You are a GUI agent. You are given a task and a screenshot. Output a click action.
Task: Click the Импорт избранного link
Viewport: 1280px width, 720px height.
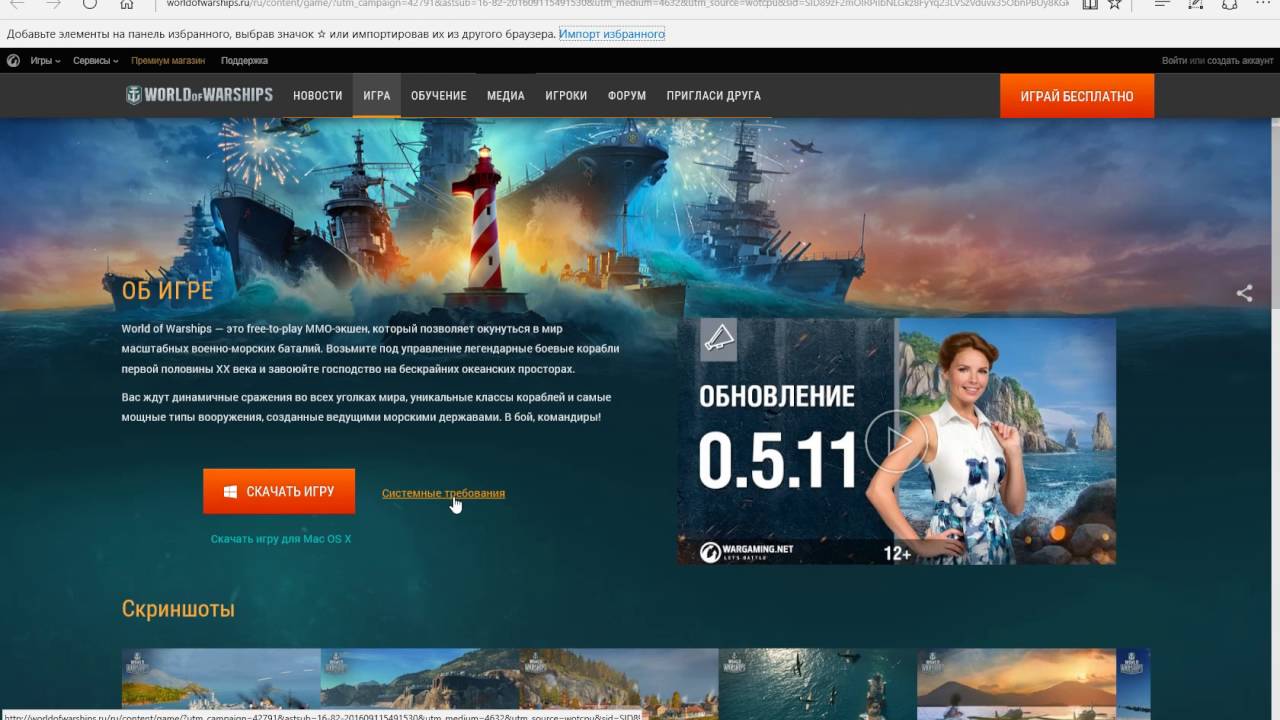click(x=612, y=34)
